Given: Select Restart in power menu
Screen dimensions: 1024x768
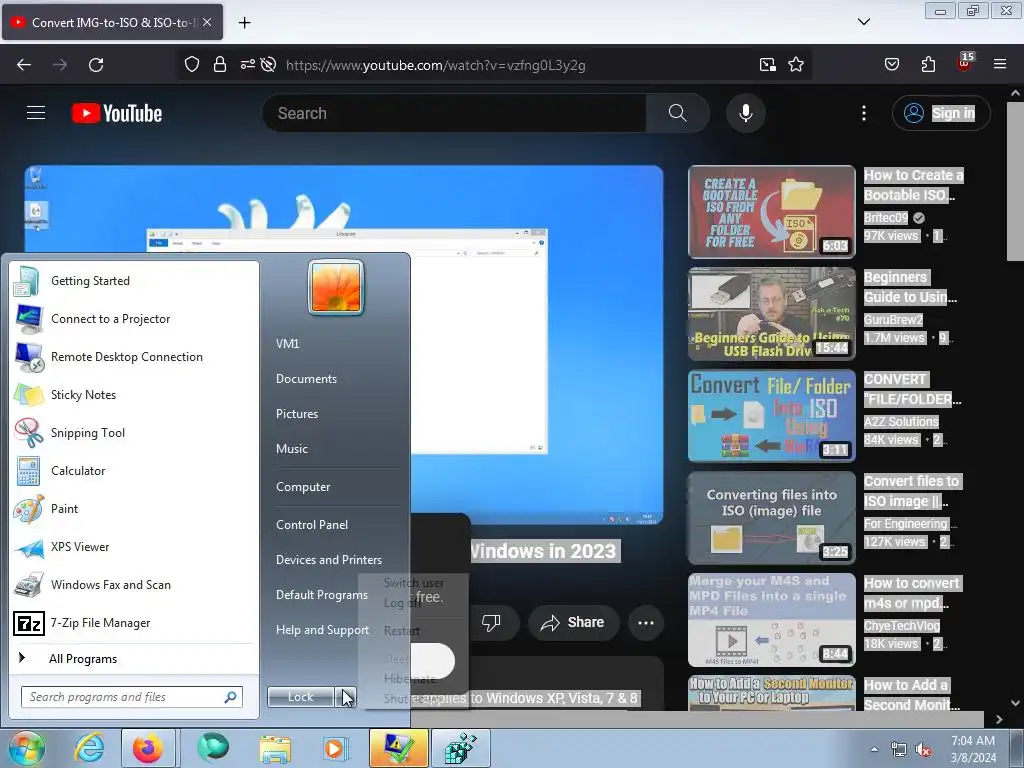Looking at the screenshot, I should 402,631.
